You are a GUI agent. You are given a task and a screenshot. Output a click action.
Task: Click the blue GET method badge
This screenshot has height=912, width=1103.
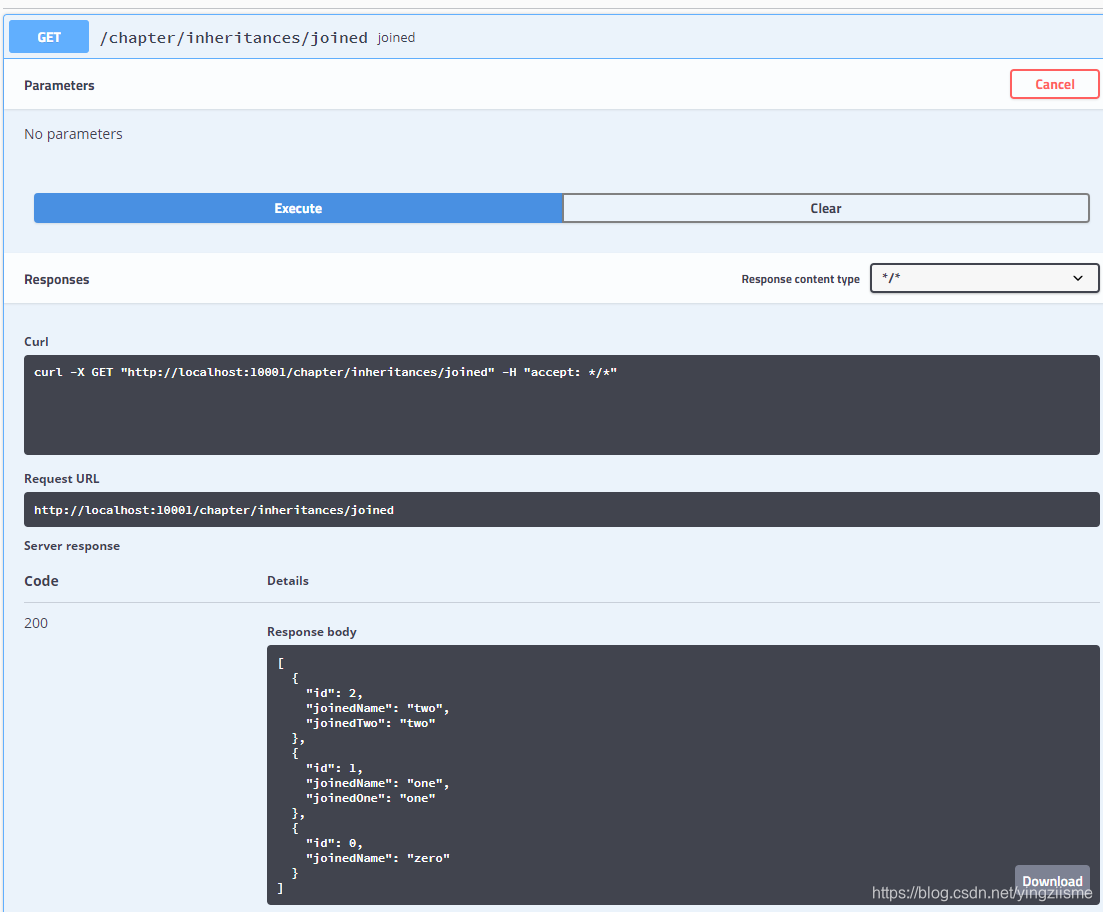49,37
